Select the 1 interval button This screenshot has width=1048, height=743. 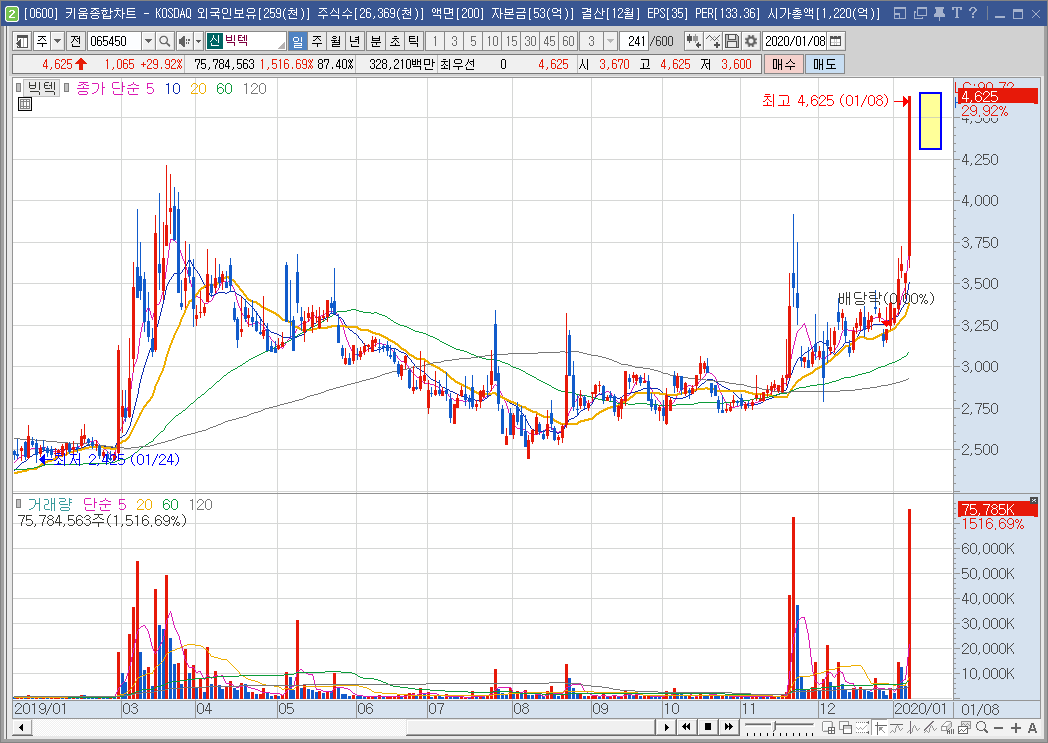pyautogui.click(x=435, y=41)
